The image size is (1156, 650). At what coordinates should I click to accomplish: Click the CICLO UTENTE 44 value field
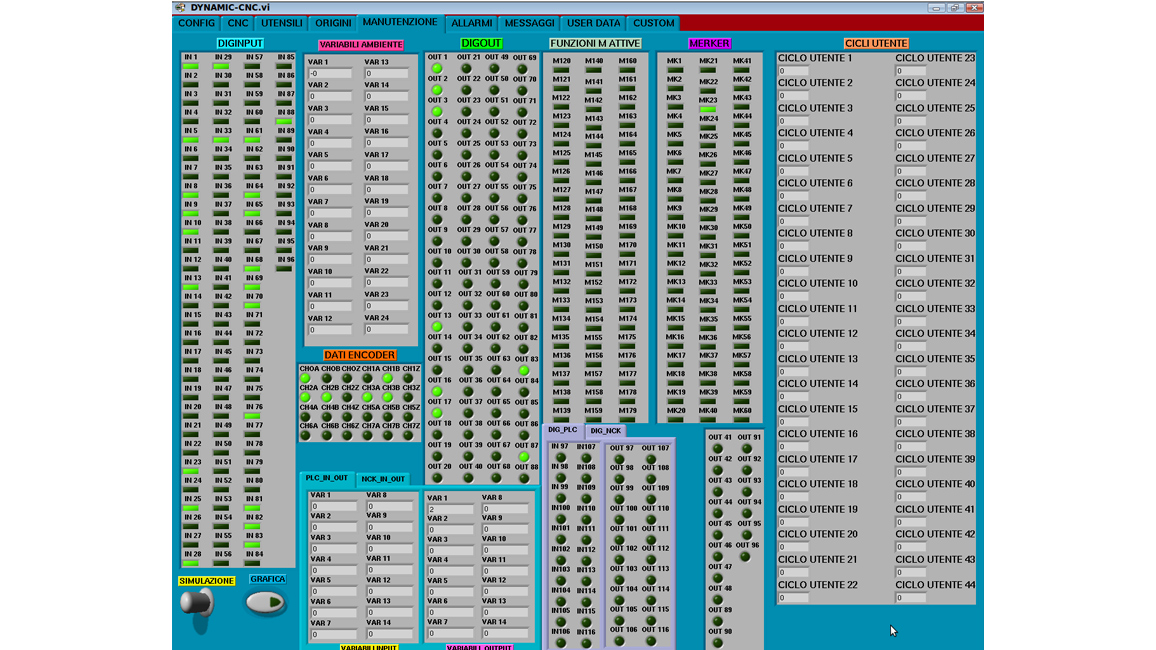[910, 598]
